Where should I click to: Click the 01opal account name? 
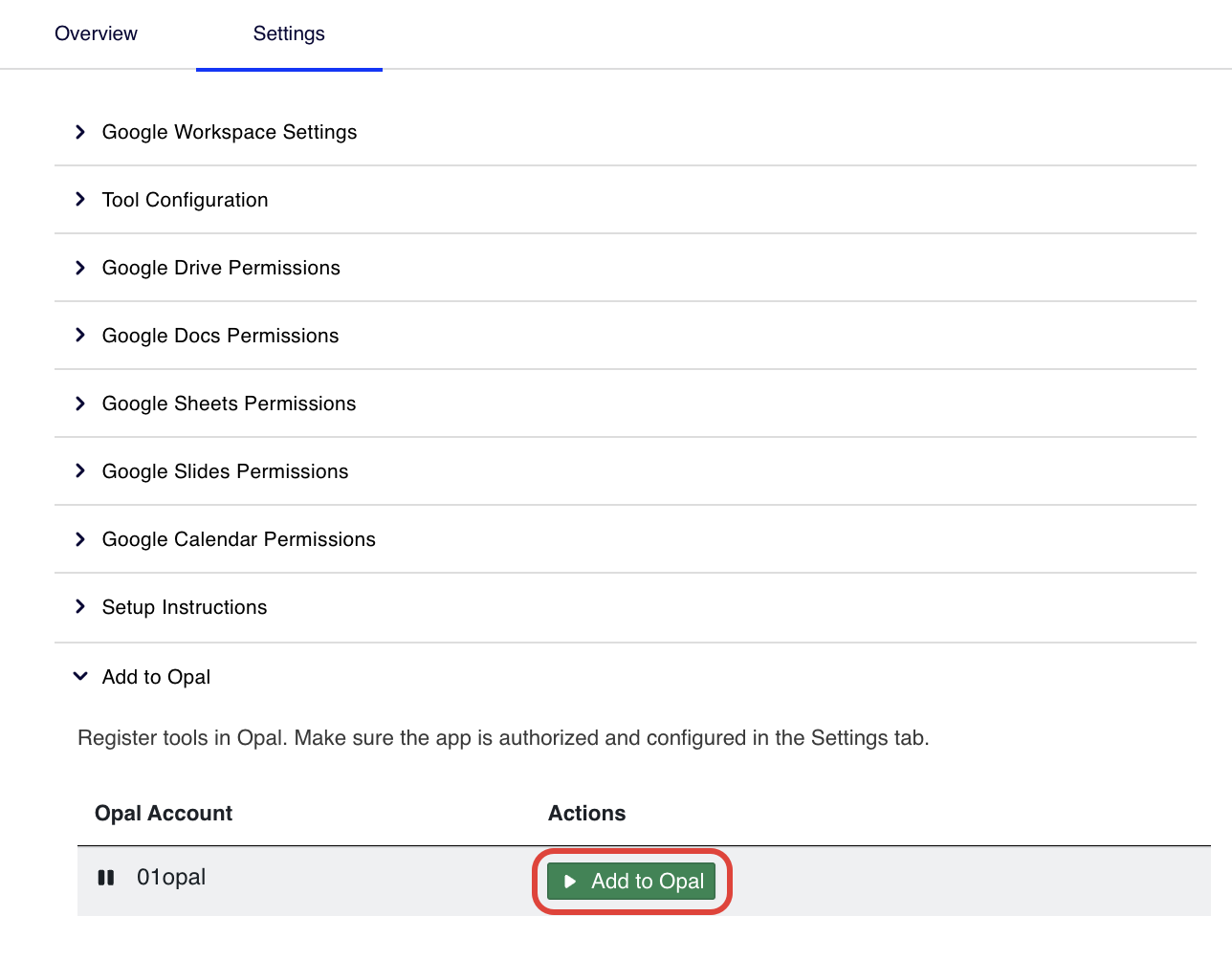pyautogui.click(x=171, y=878)
